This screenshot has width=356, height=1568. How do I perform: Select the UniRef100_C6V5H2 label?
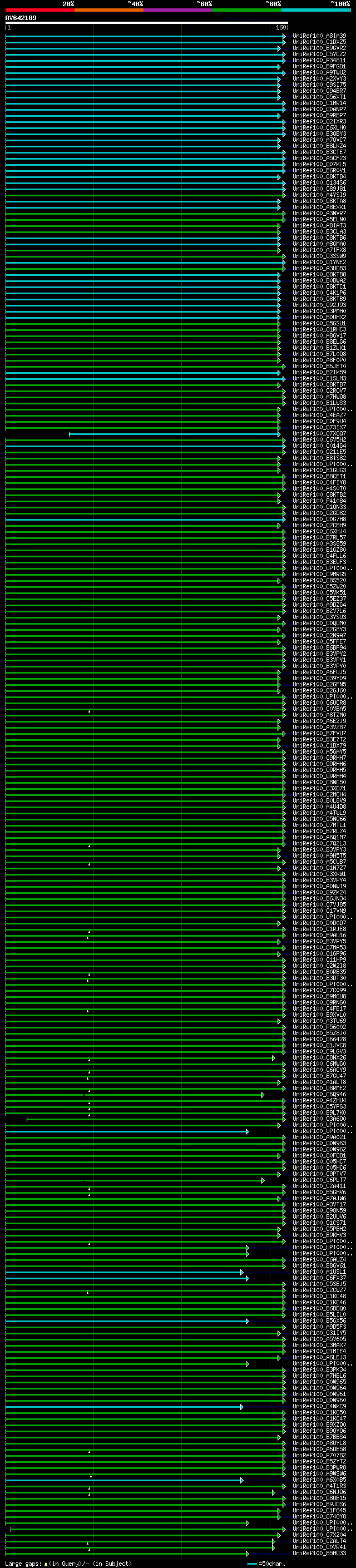pyautogui.click(x=319, y=439)
